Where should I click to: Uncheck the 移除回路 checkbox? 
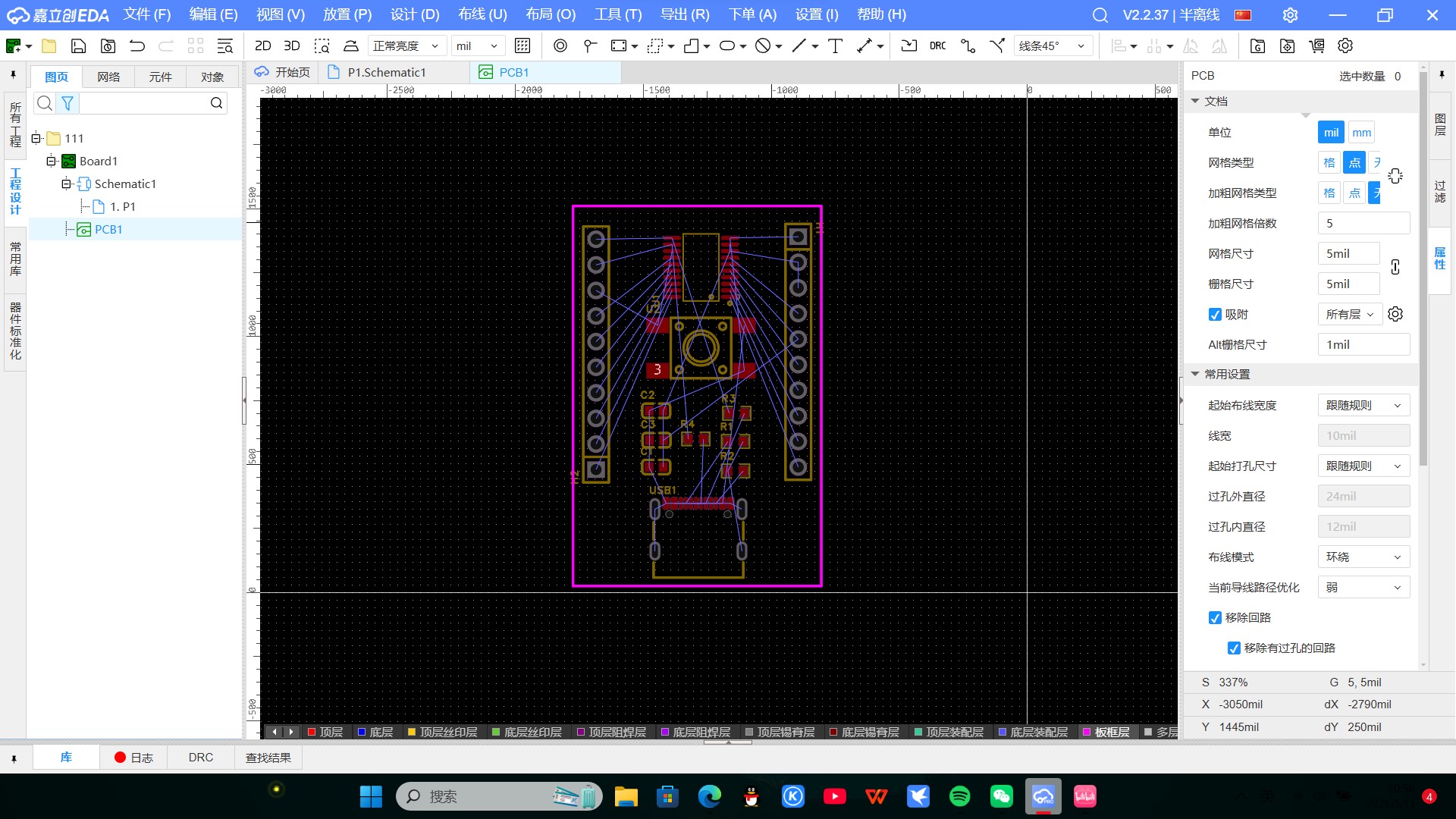pyautogui.click(x=1215, y=618)
